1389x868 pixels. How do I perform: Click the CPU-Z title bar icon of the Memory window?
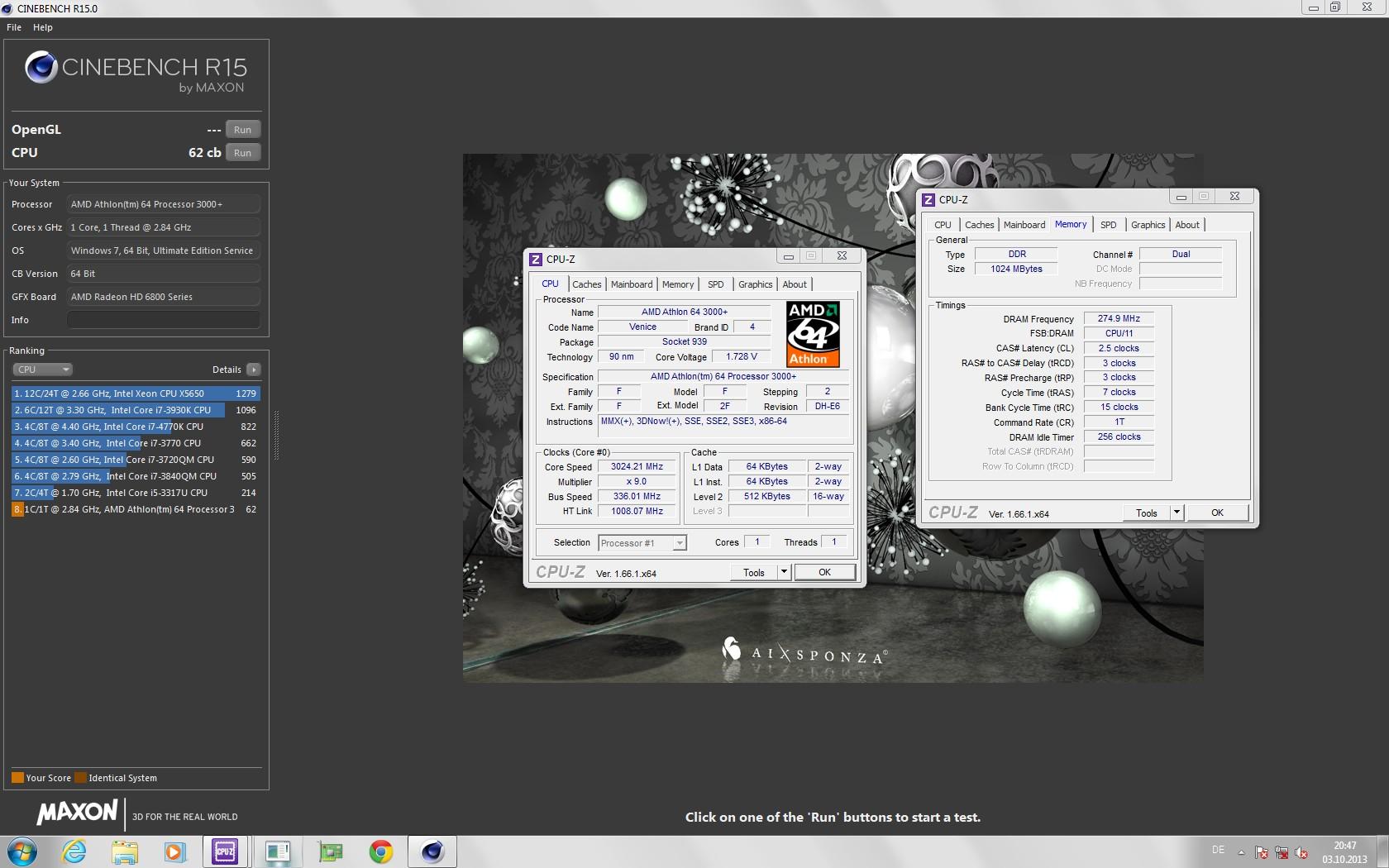[928, 199]
